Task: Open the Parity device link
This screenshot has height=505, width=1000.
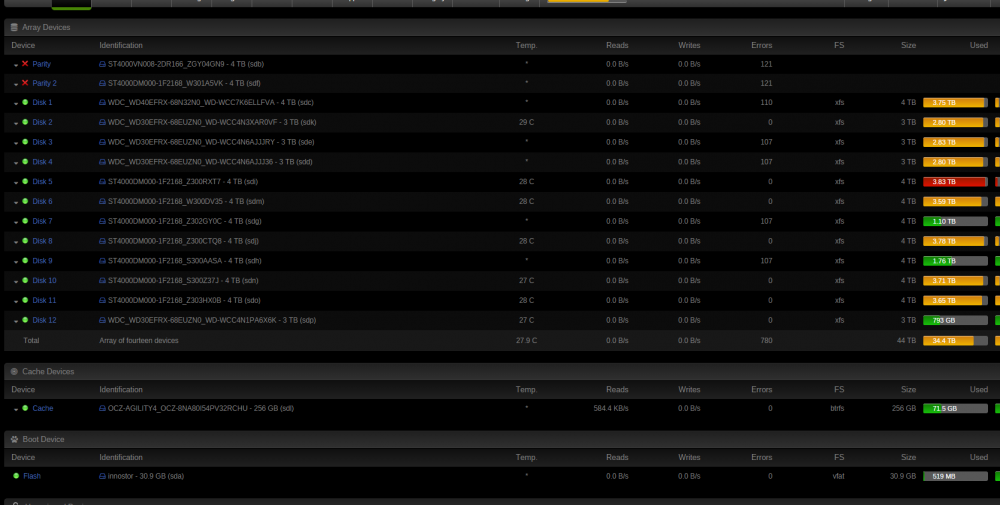Action: pyautogui.click(x=41, y=64)
